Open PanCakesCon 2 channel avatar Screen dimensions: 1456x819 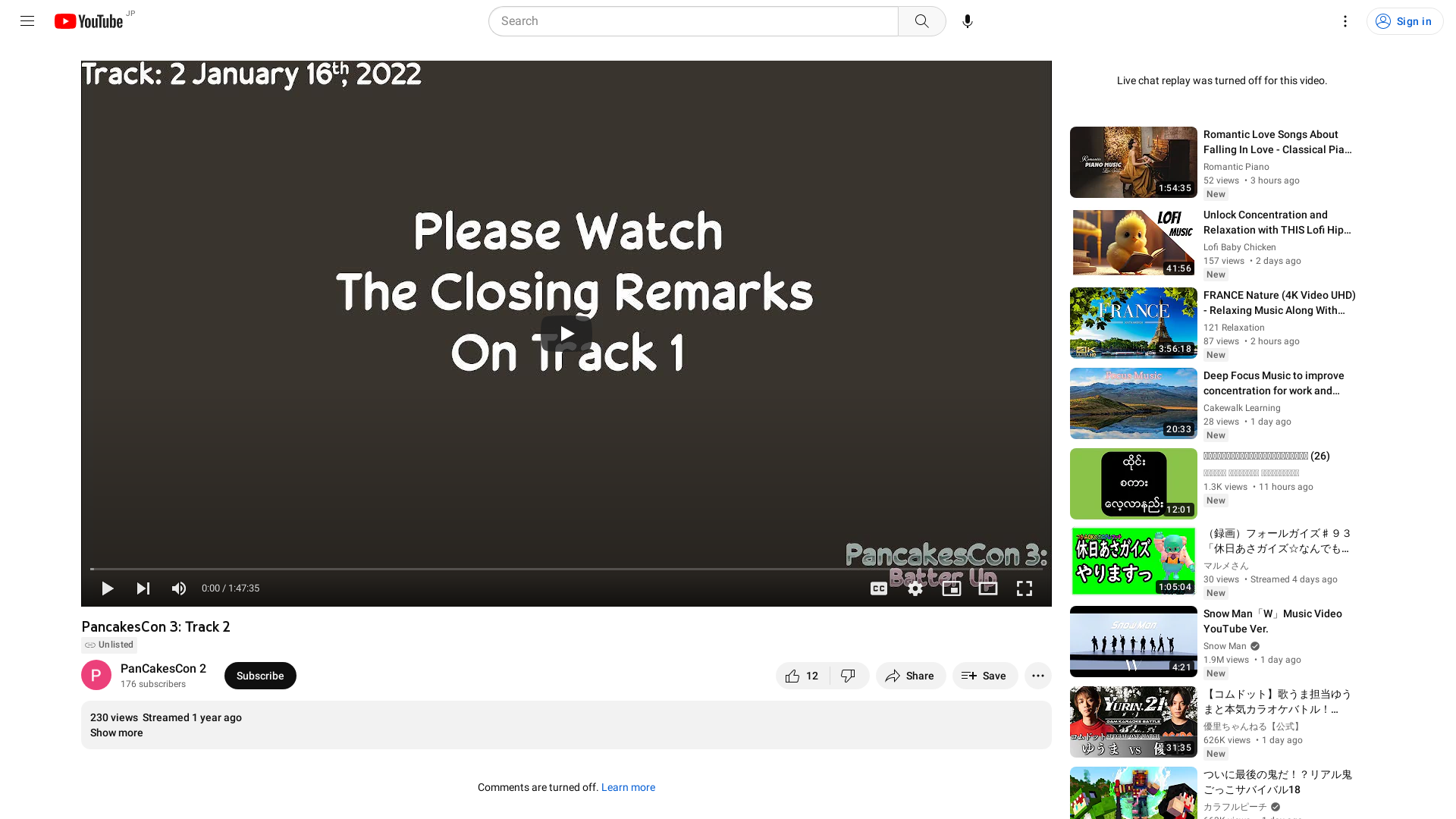(x=96, y=675)
